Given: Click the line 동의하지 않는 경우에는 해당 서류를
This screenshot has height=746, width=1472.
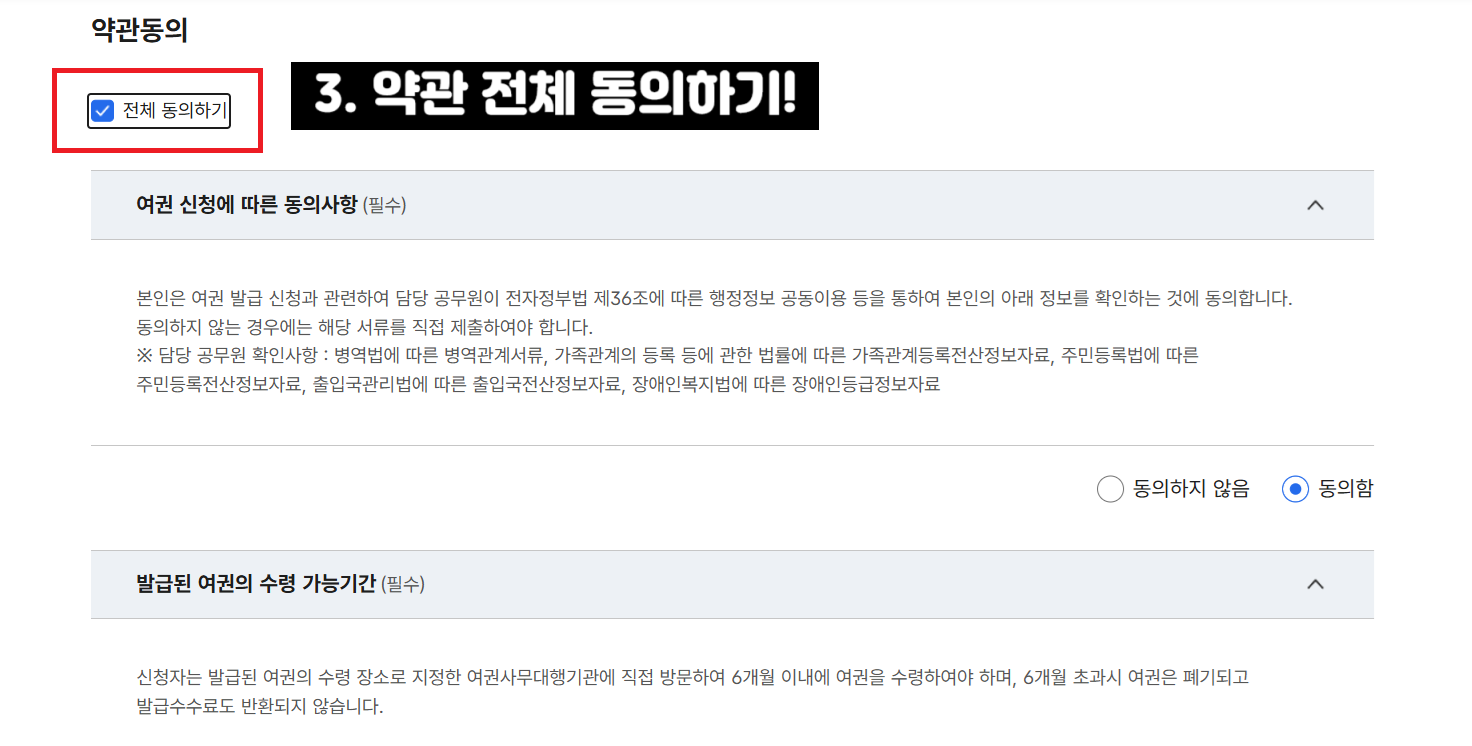Looking at the screenshot, I should (365, 327).
